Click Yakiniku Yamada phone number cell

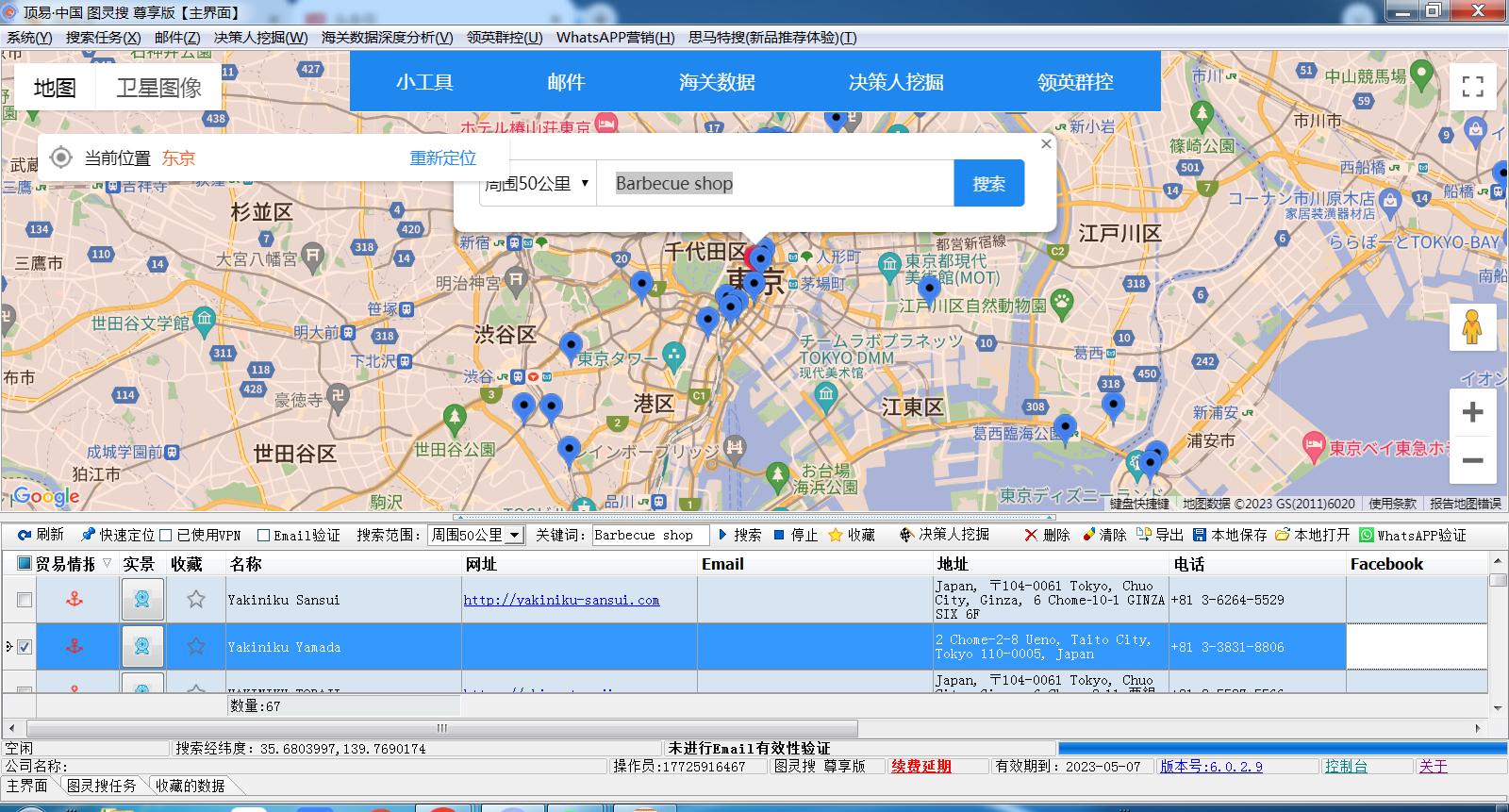(x=1256, y=647)
